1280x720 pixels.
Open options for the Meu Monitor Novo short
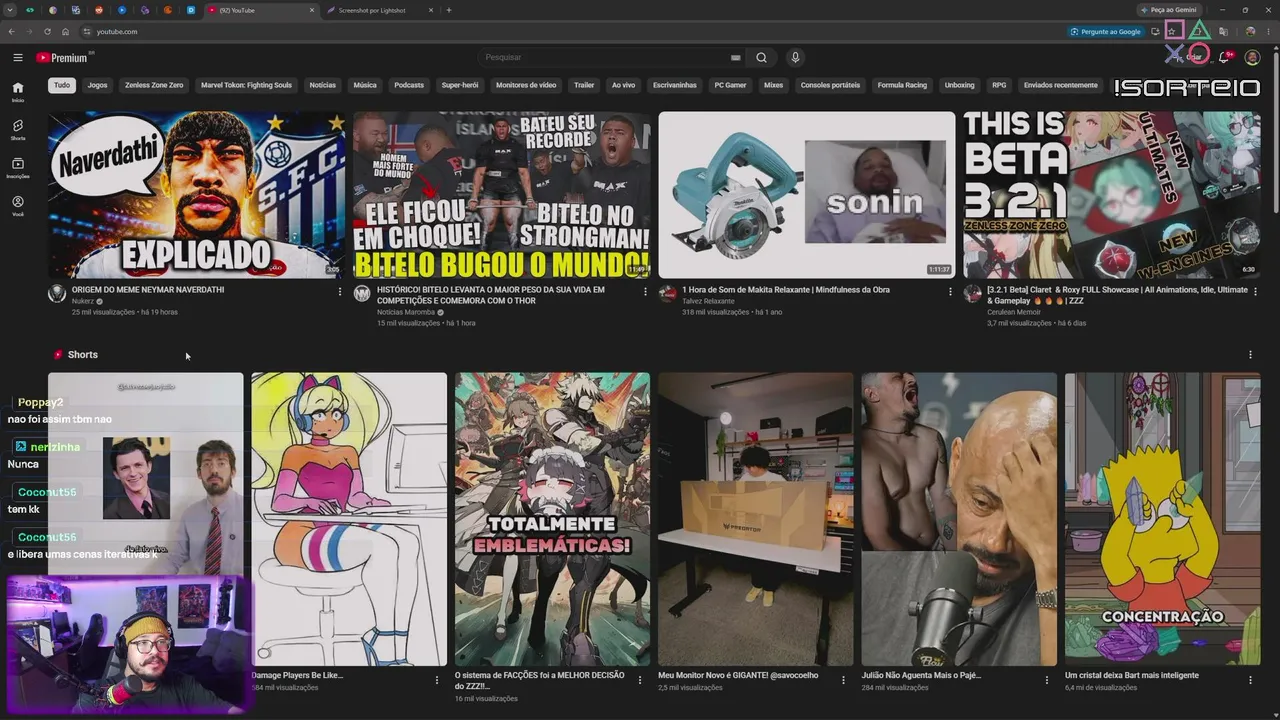(843, 680)
